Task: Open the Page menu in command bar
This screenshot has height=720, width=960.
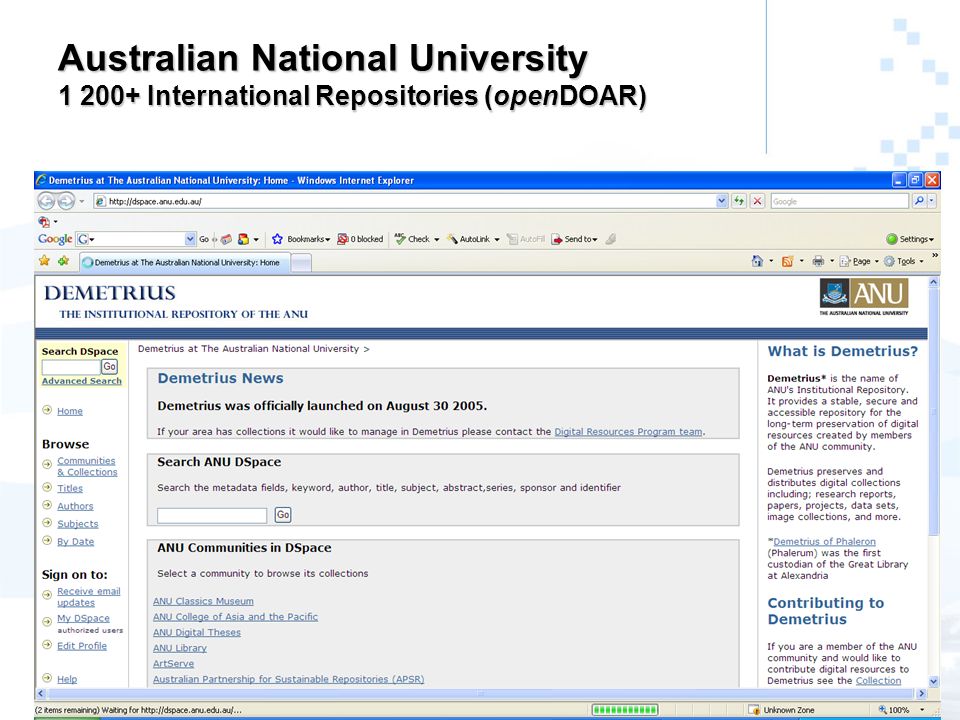Action: coord(858,261)
